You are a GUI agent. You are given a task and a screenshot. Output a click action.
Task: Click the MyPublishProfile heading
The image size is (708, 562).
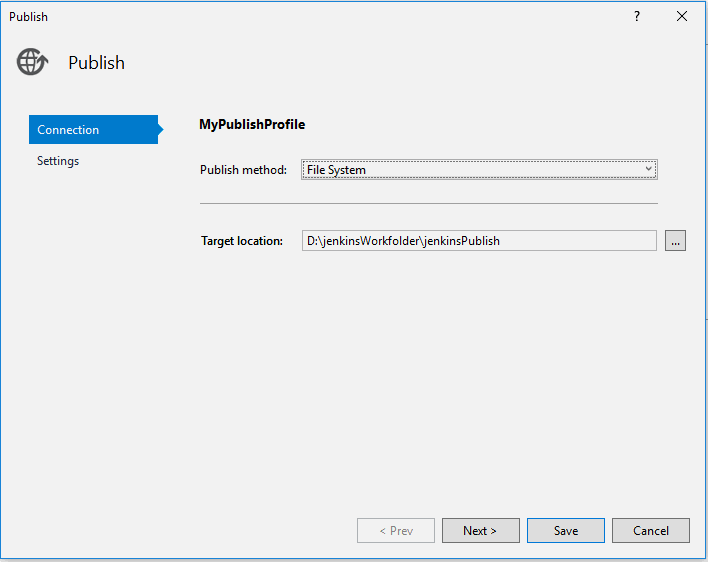pyautogui.click(x=252, y=125)
